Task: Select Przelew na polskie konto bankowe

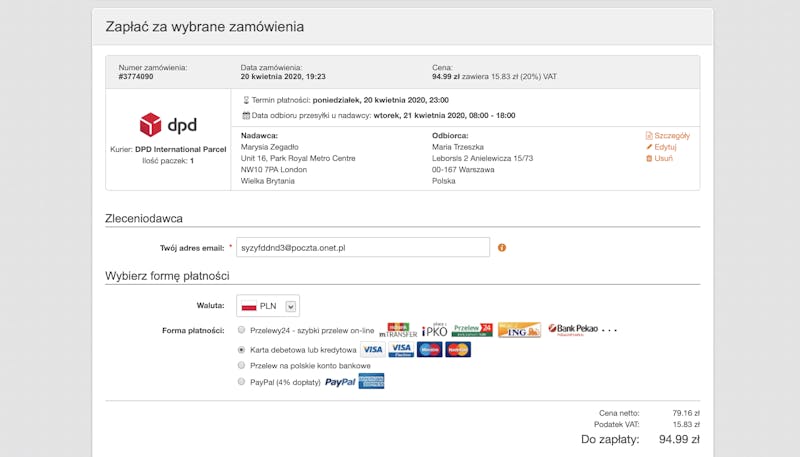Action: [x=241, y=365]
